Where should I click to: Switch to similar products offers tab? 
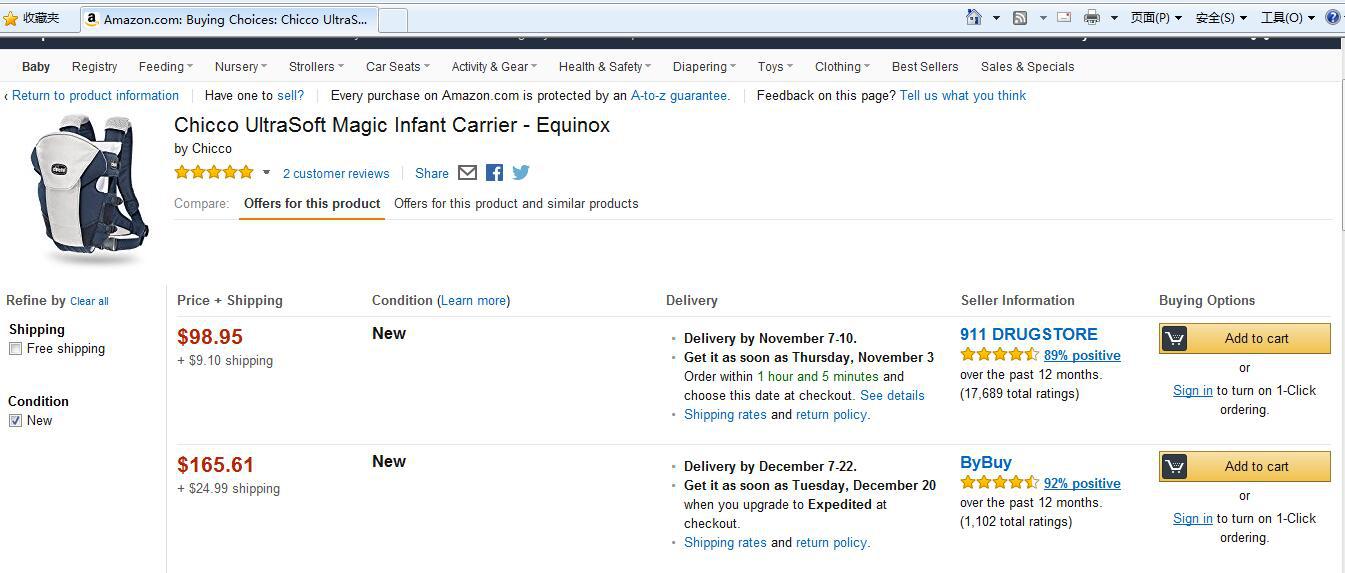point(516,204)
